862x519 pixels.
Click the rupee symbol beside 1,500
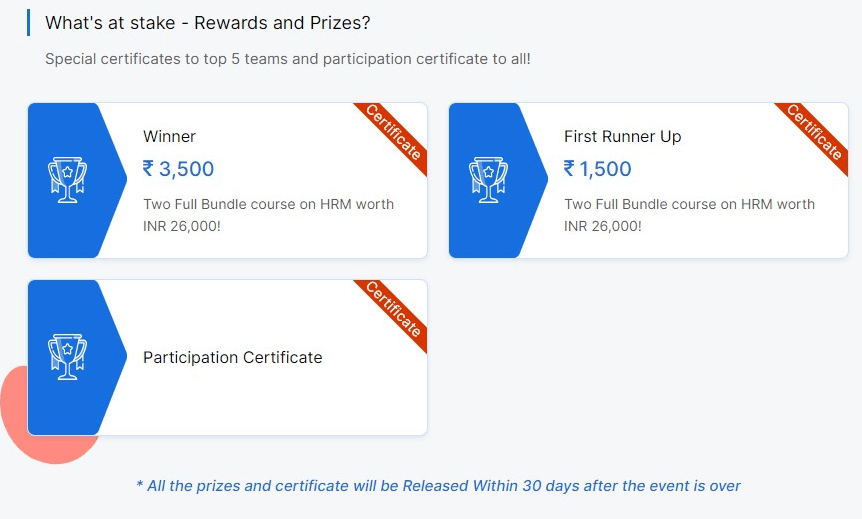coord(569,168)
